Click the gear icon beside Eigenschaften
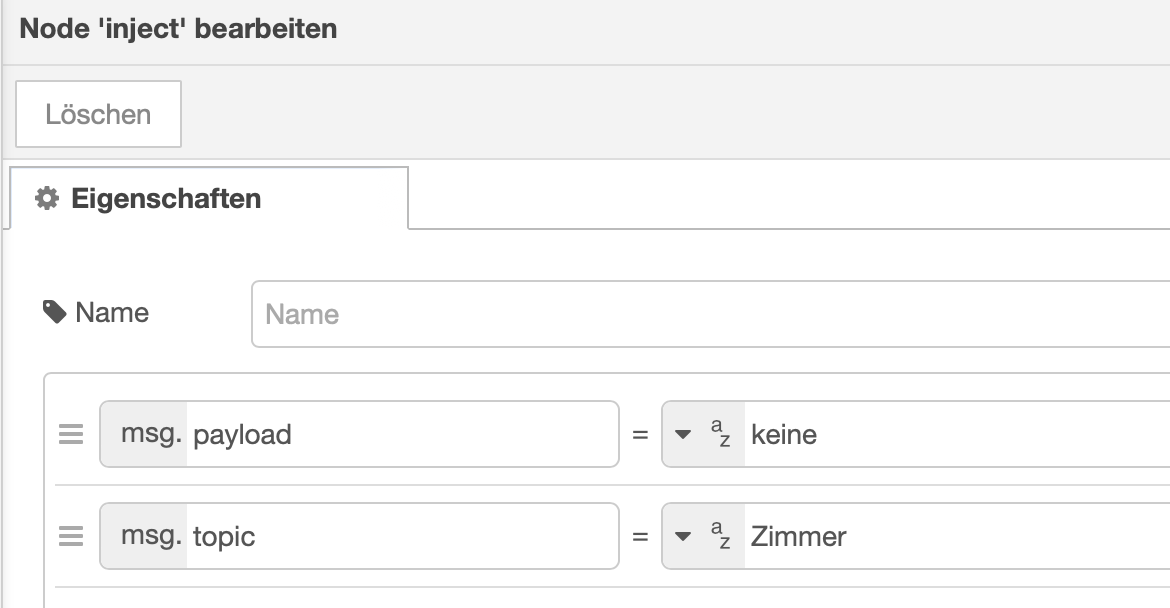1170x608 pixels. click(46, 199)
